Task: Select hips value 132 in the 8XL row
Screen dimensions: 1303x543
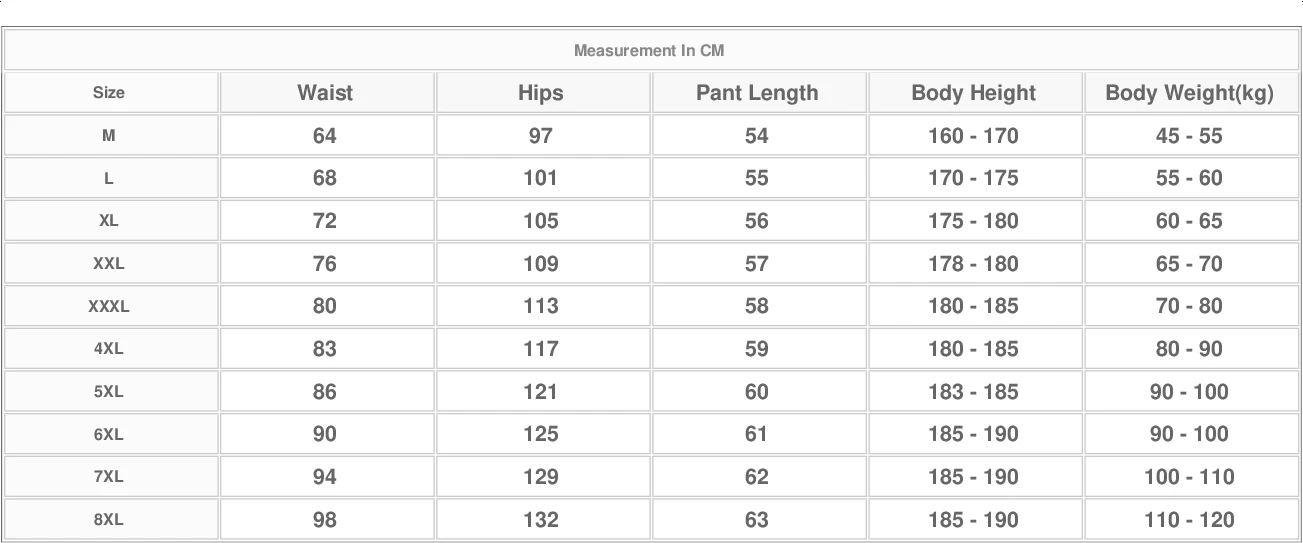Action: 541,520
